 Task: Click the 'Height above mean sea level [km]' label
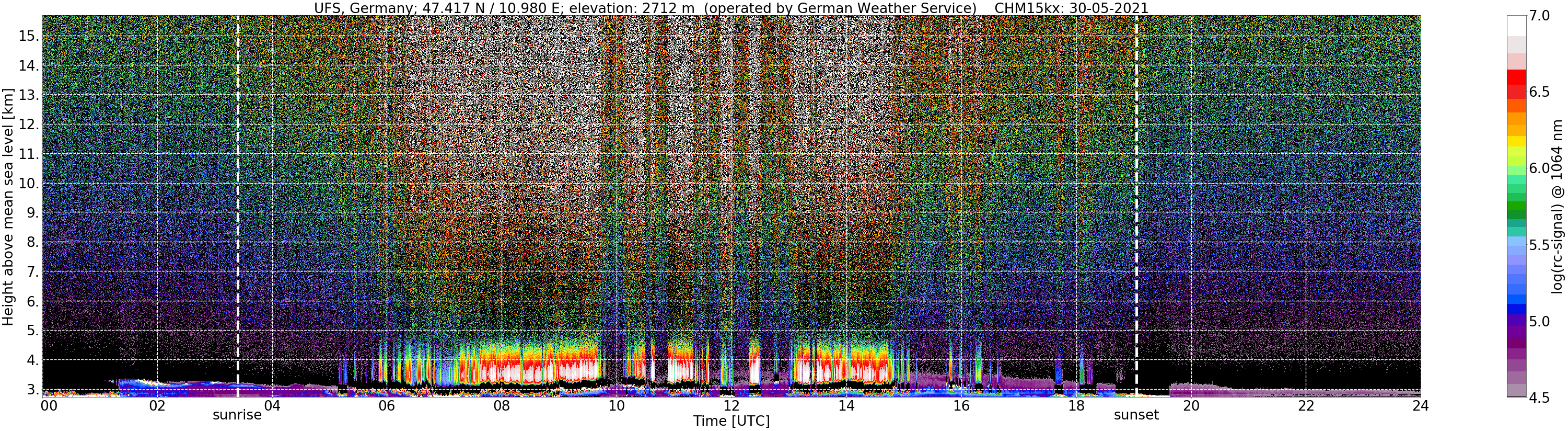8,206
